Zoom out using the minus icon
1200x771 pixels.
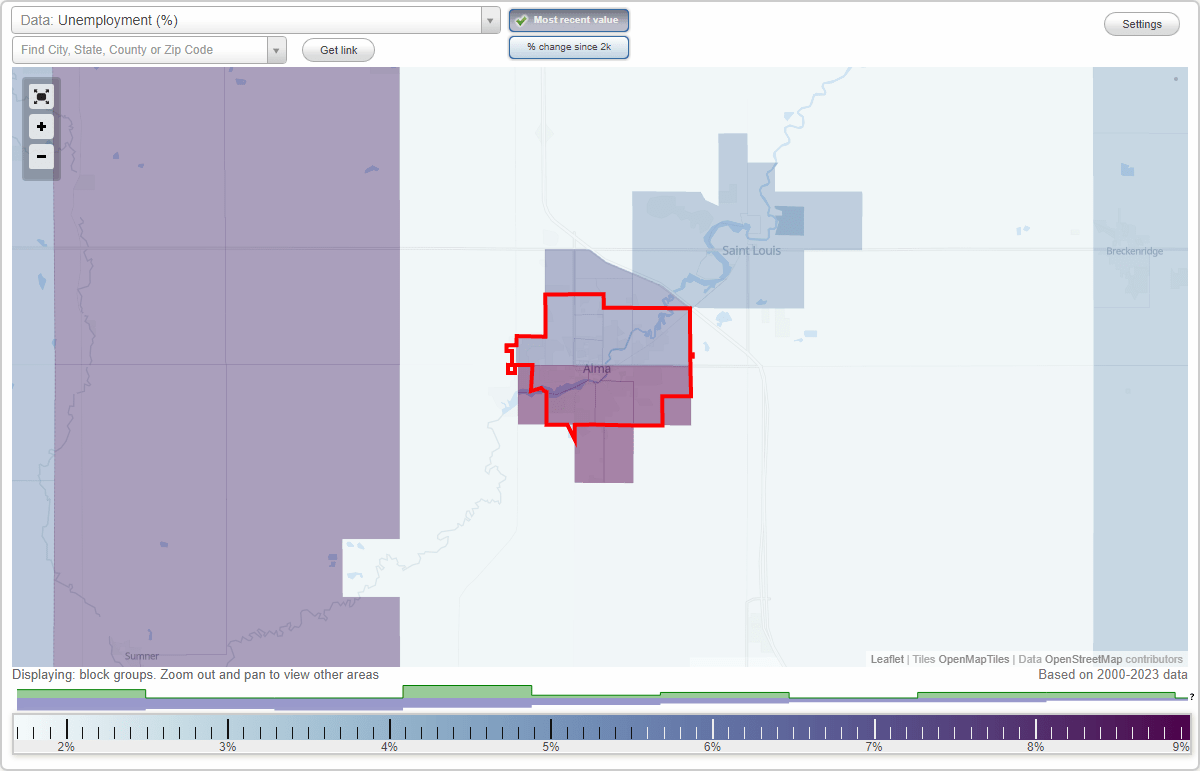tap(41, 157)
